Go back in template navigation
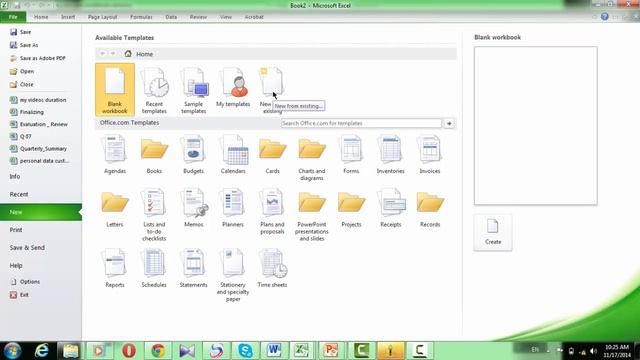 click(x=102, y=53)
